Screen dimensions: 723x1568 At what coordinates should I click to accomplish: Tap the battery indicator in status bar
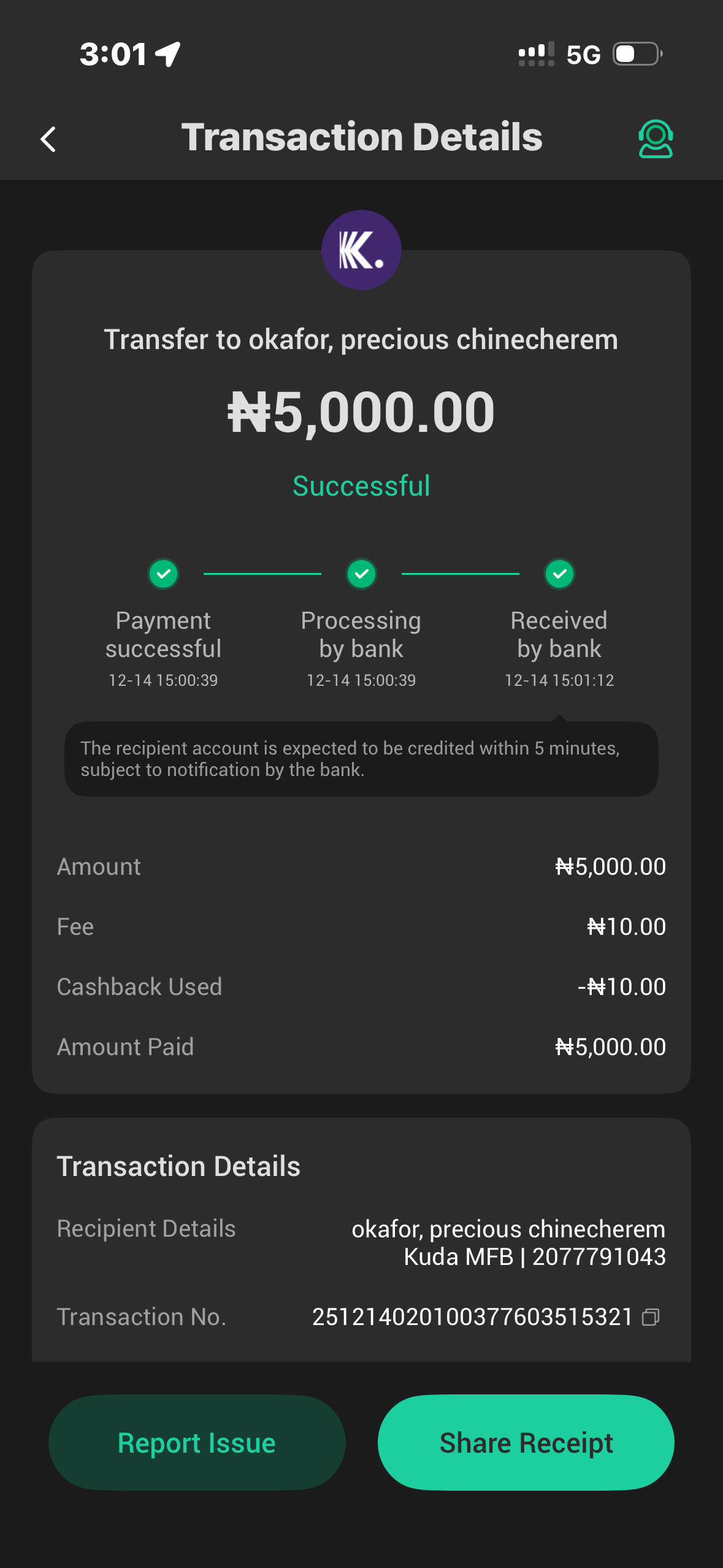click(x=638, y=54)
